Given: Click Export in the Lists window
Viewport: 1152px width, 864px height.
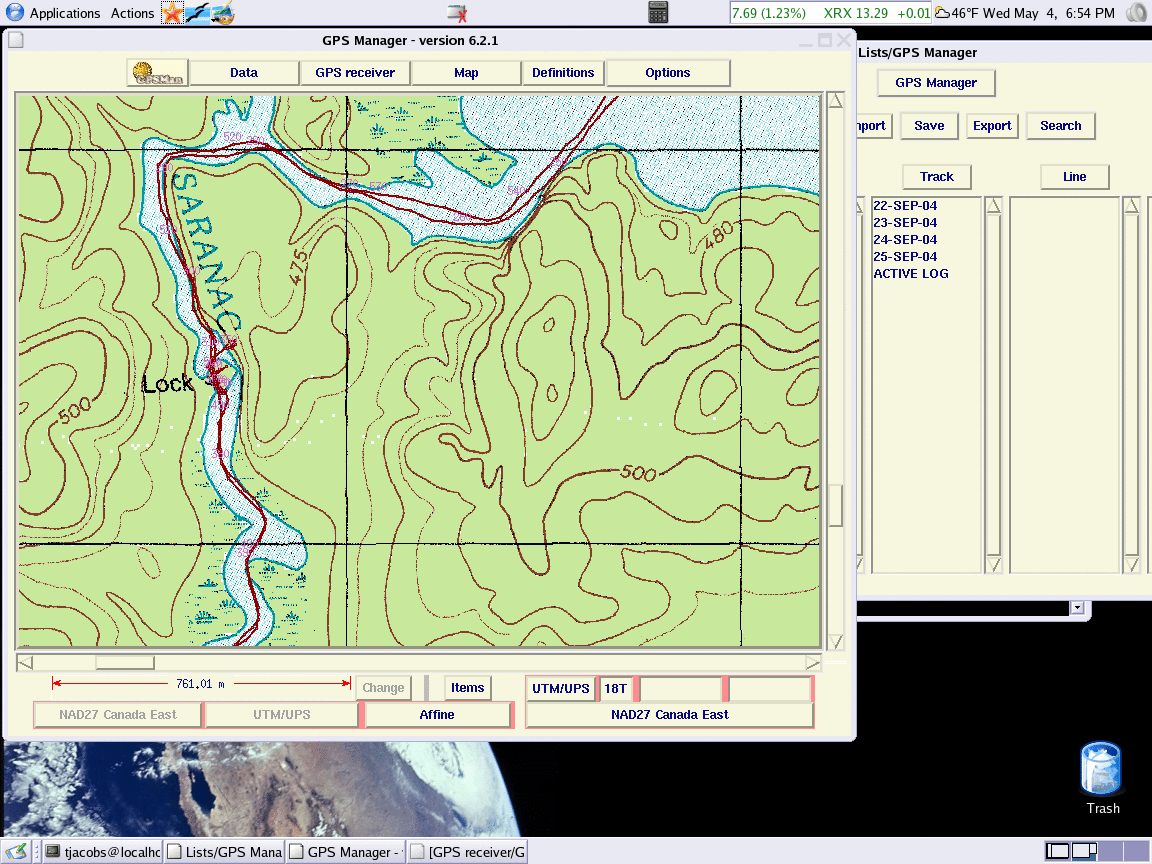Looking at the screenshot, I should point(992,126).
